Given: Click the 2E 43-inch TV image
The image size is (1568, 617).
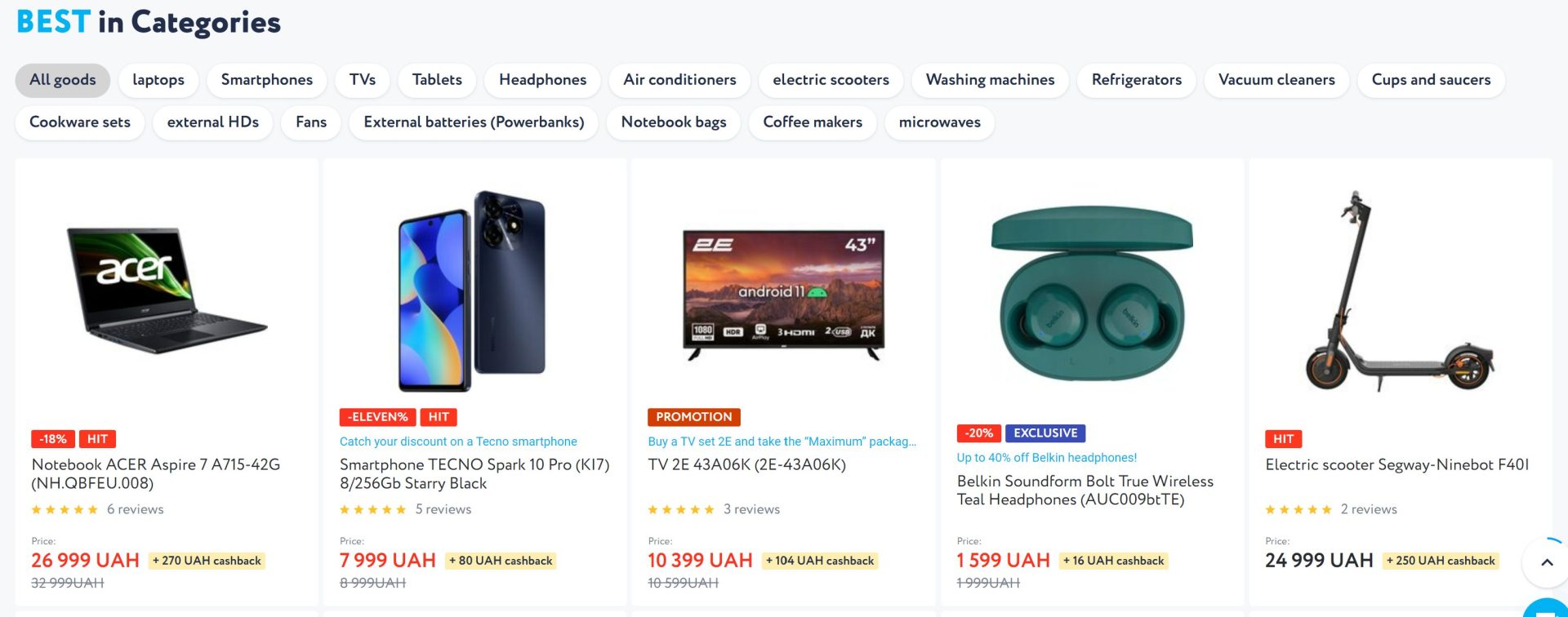Looking at the screenshot, I should tap(783, 294).
